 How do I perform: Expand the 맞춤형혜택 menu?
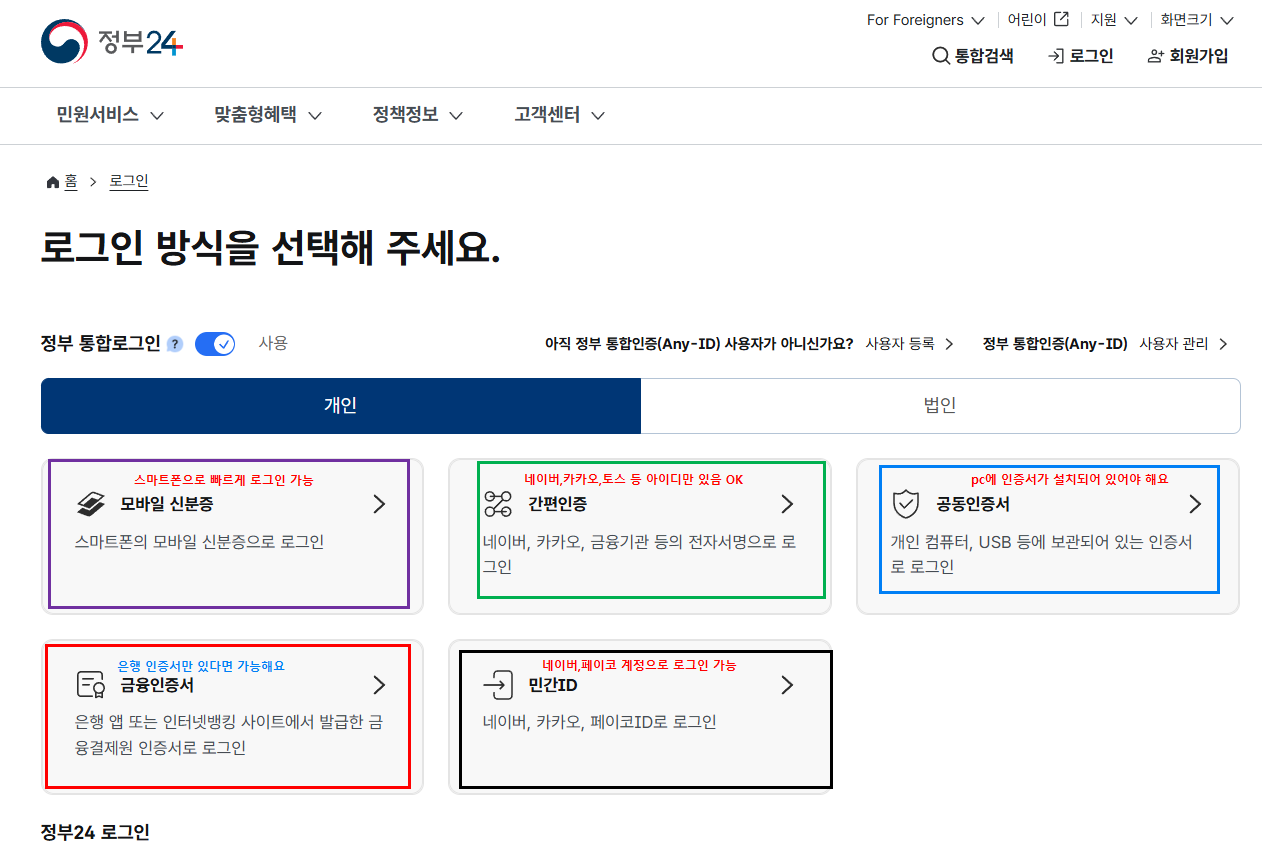tap(268, 115)
